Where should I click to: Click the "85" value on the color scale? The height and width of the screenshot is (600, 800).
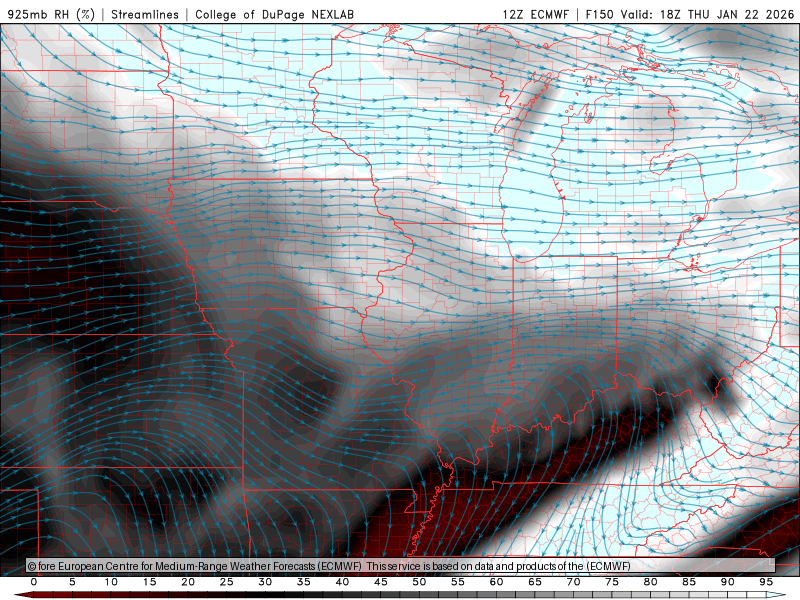689,582
